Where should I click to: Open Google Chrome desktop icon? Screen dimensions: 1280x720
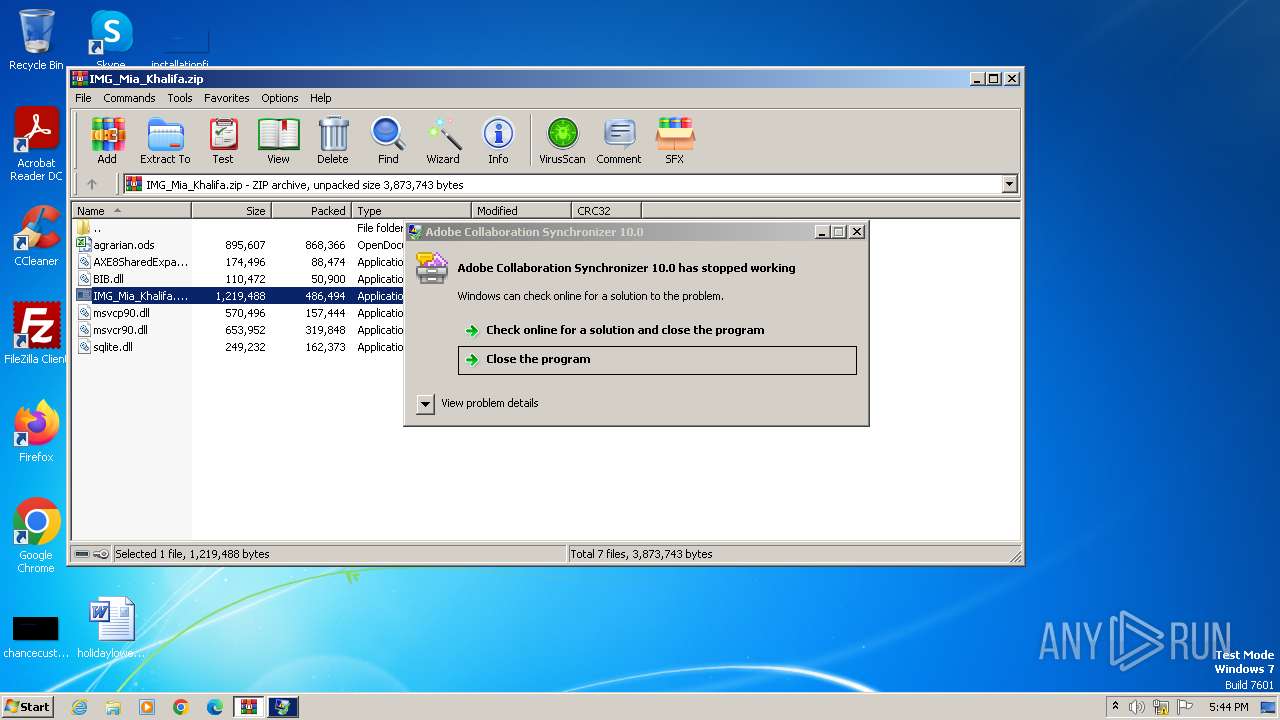(36, 536)
